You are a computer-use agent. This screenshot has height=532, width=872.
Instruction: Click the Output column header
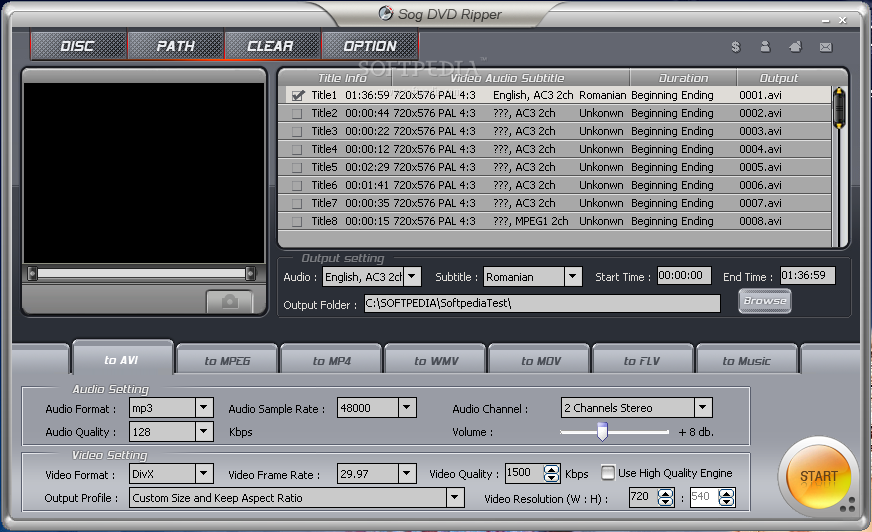(779, 78)
